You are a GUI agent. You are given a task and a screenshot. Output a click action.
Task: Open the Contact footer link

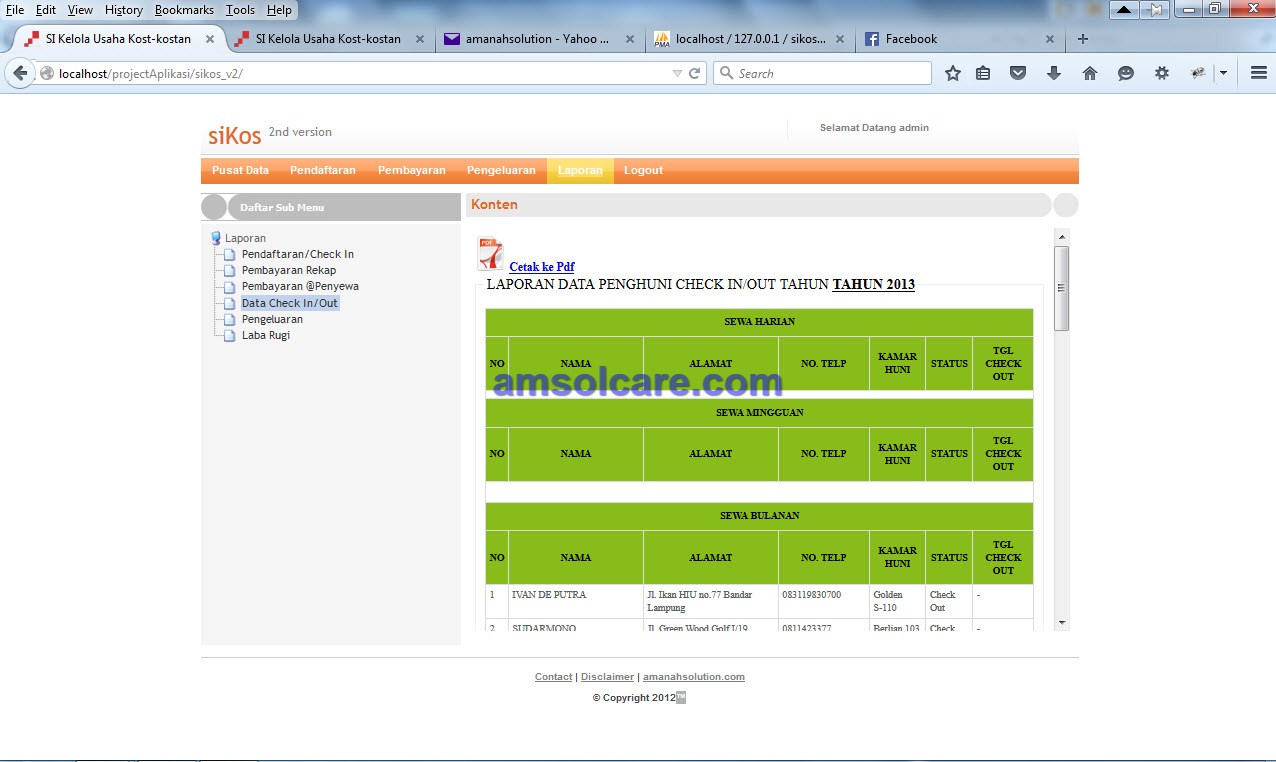click(x=554, y=677)
